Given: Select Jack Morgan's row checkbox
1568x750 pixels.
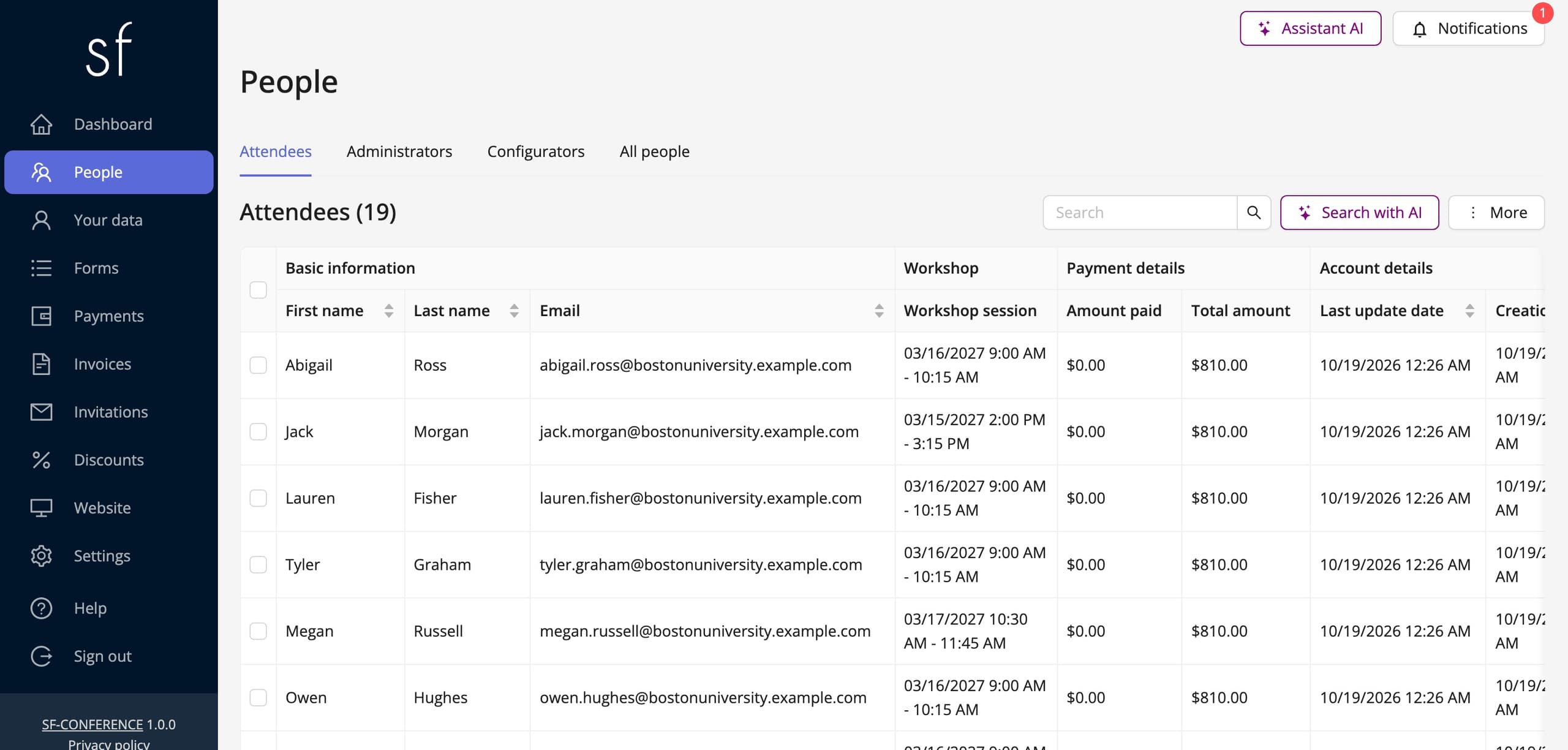Looking at the screenshot, I should [258, 432].
